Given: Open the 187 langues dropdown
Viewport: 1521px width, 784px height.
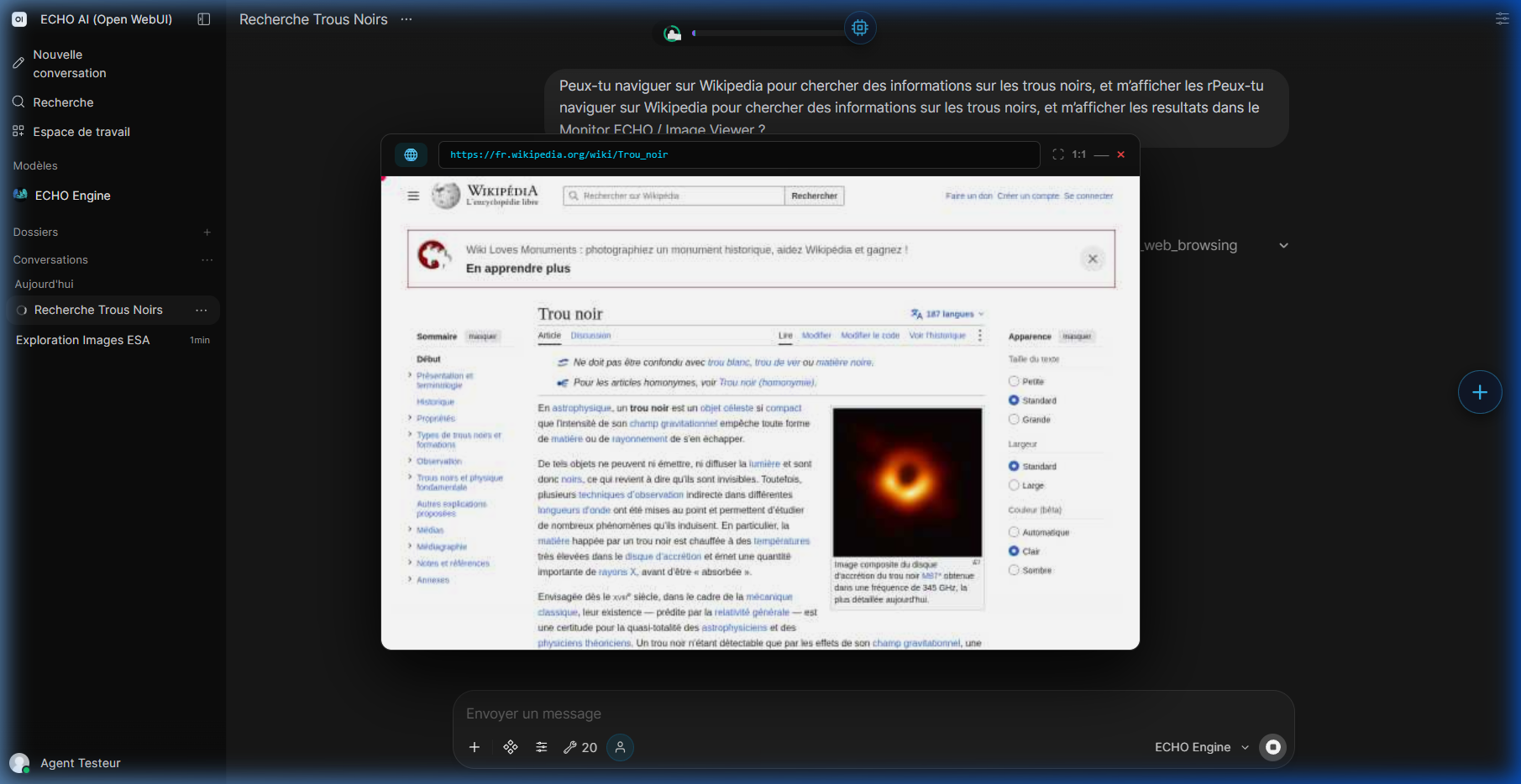Looking at the screenshot, I should 947,314.
